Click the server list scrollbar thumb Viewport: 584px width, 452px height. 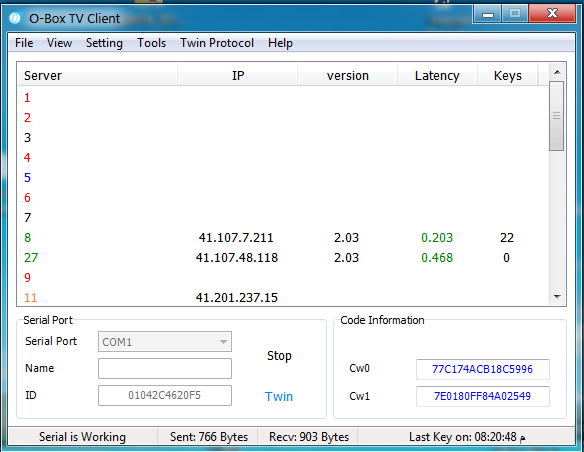557,116
